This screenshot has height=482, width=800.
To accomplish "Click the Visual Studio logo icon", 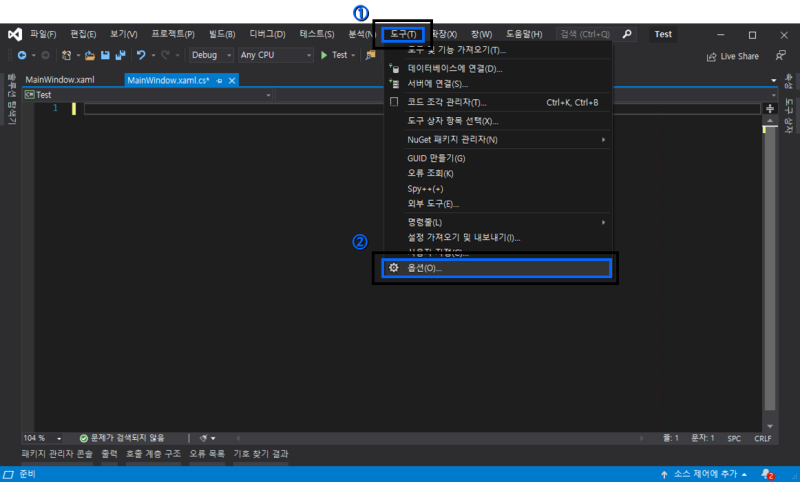I will [15, 34].
